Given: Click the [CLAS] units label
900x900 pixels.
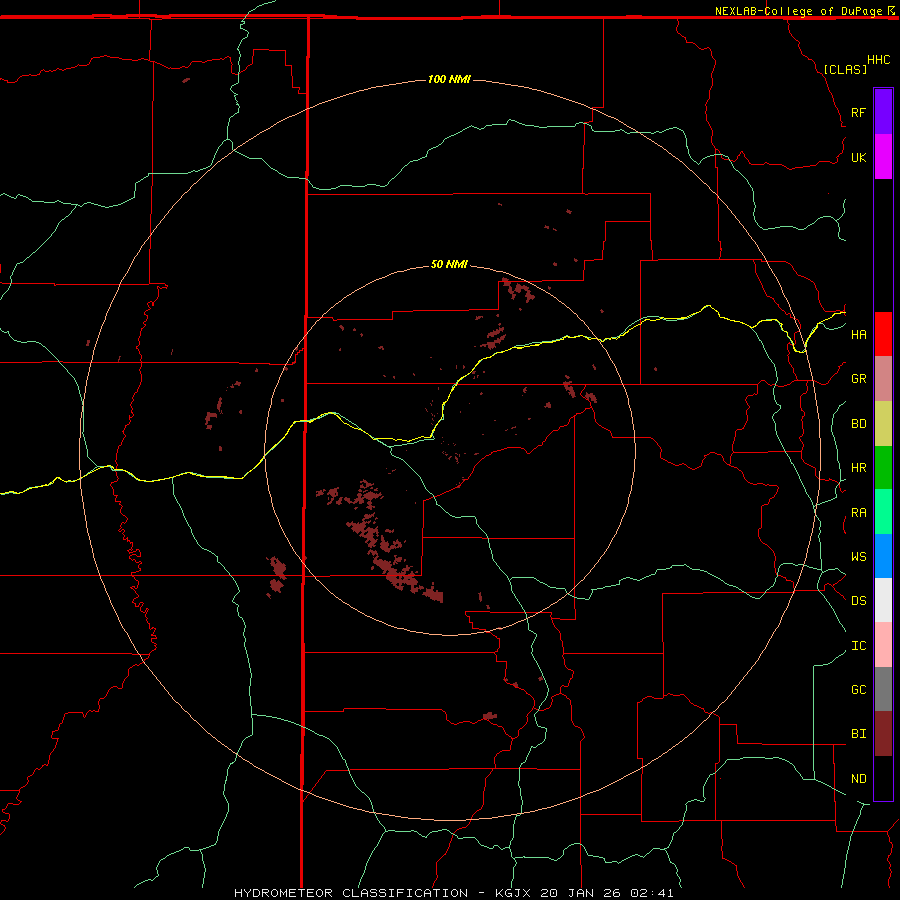Looking at the screenshot, I should click(845, 69).
